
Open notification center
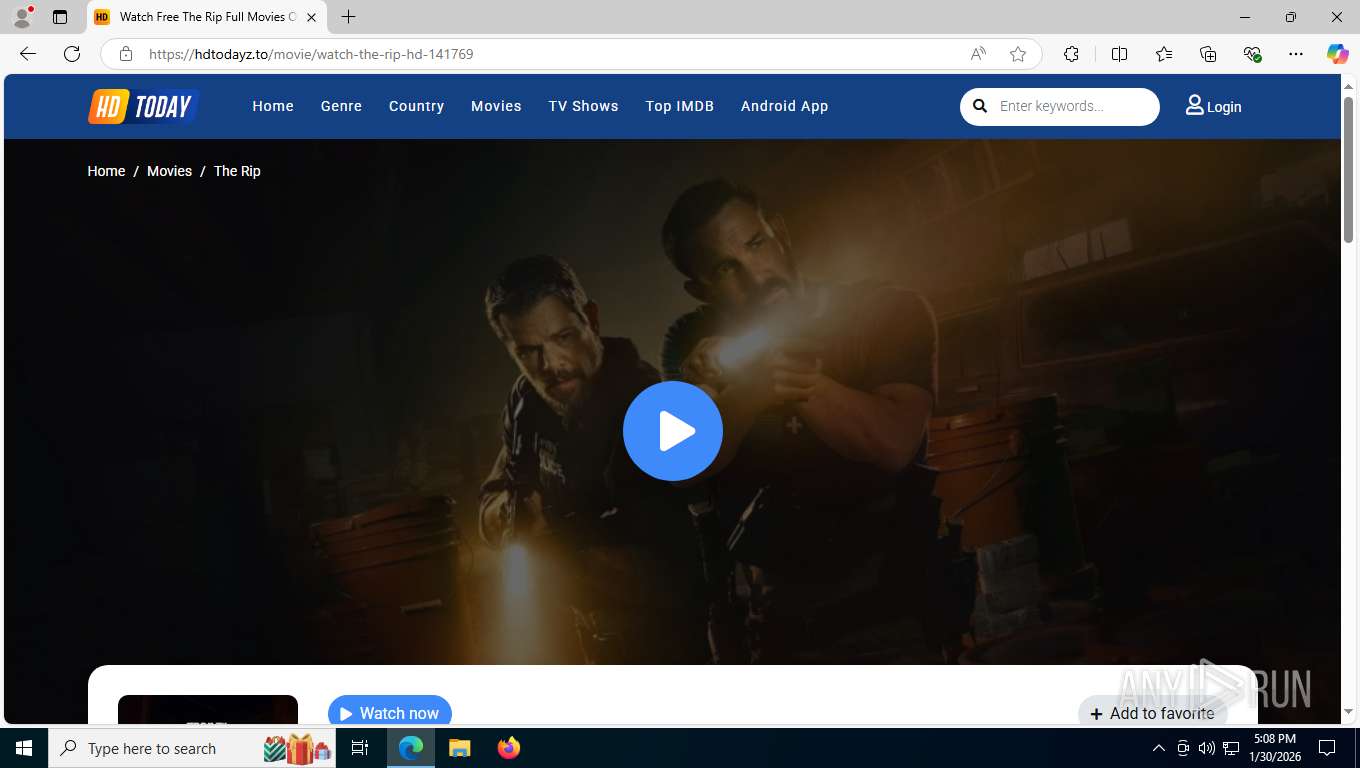point(1327,748)
